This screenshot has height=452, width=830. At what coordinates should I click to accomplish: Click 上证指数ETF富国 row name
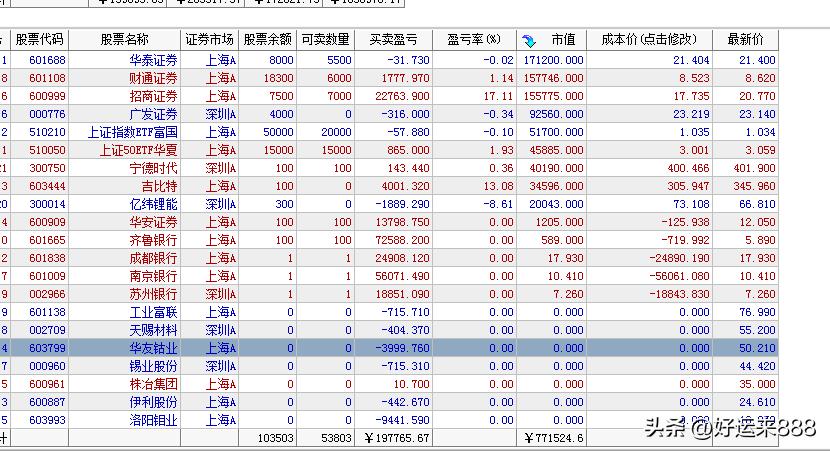tap(133, 132)
